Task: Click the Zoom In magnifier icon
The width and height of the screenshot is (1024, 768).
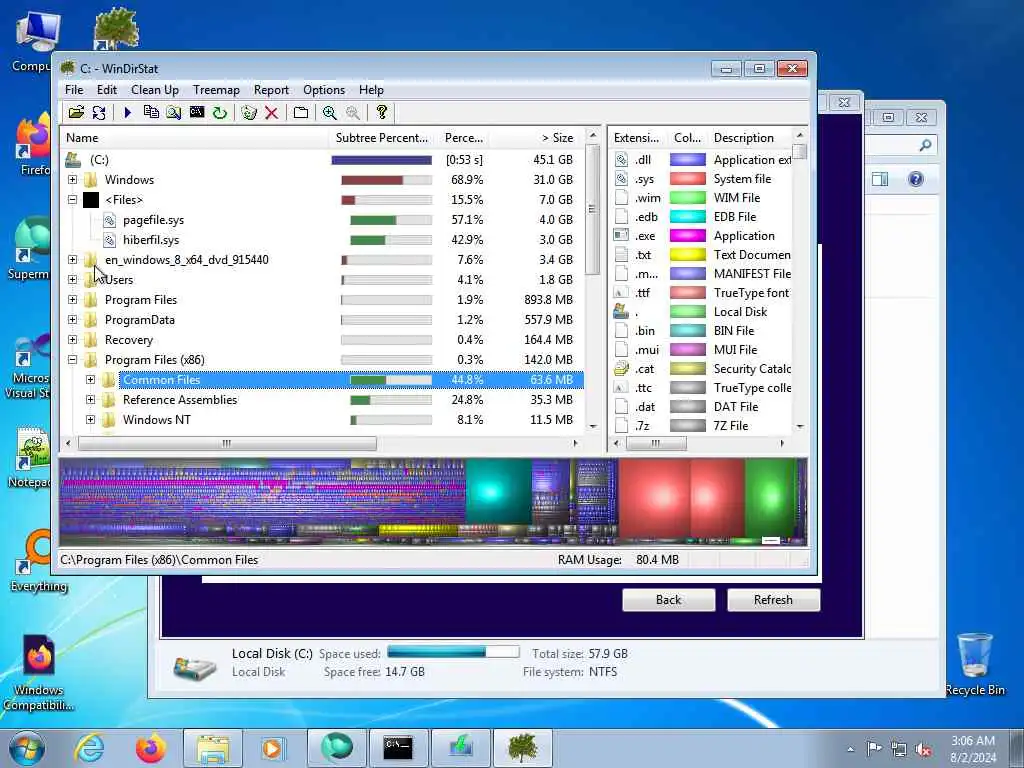Action: 330,112
